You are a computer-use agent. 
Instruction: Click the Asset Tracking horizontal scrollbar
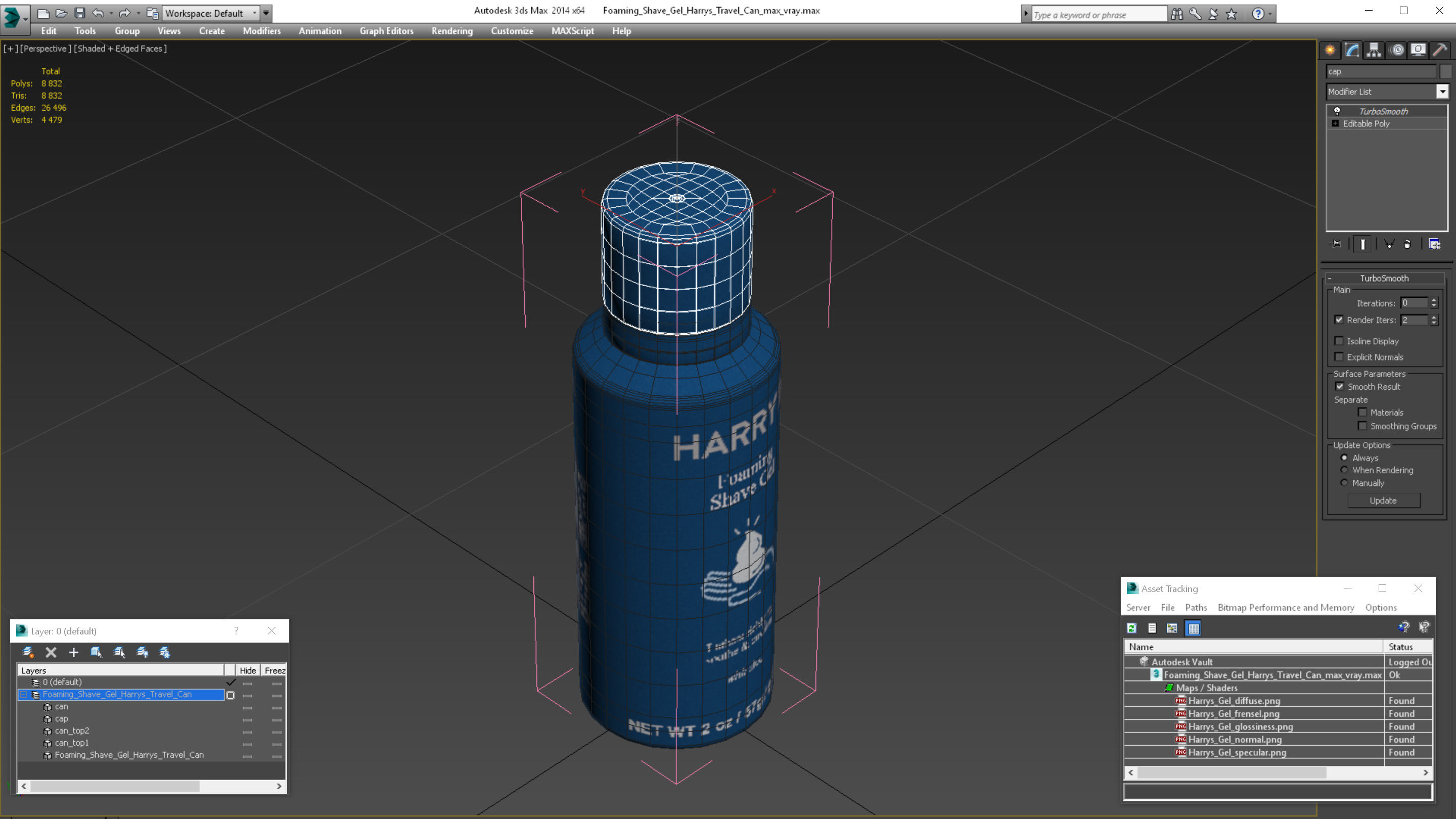click(1278, 772)
